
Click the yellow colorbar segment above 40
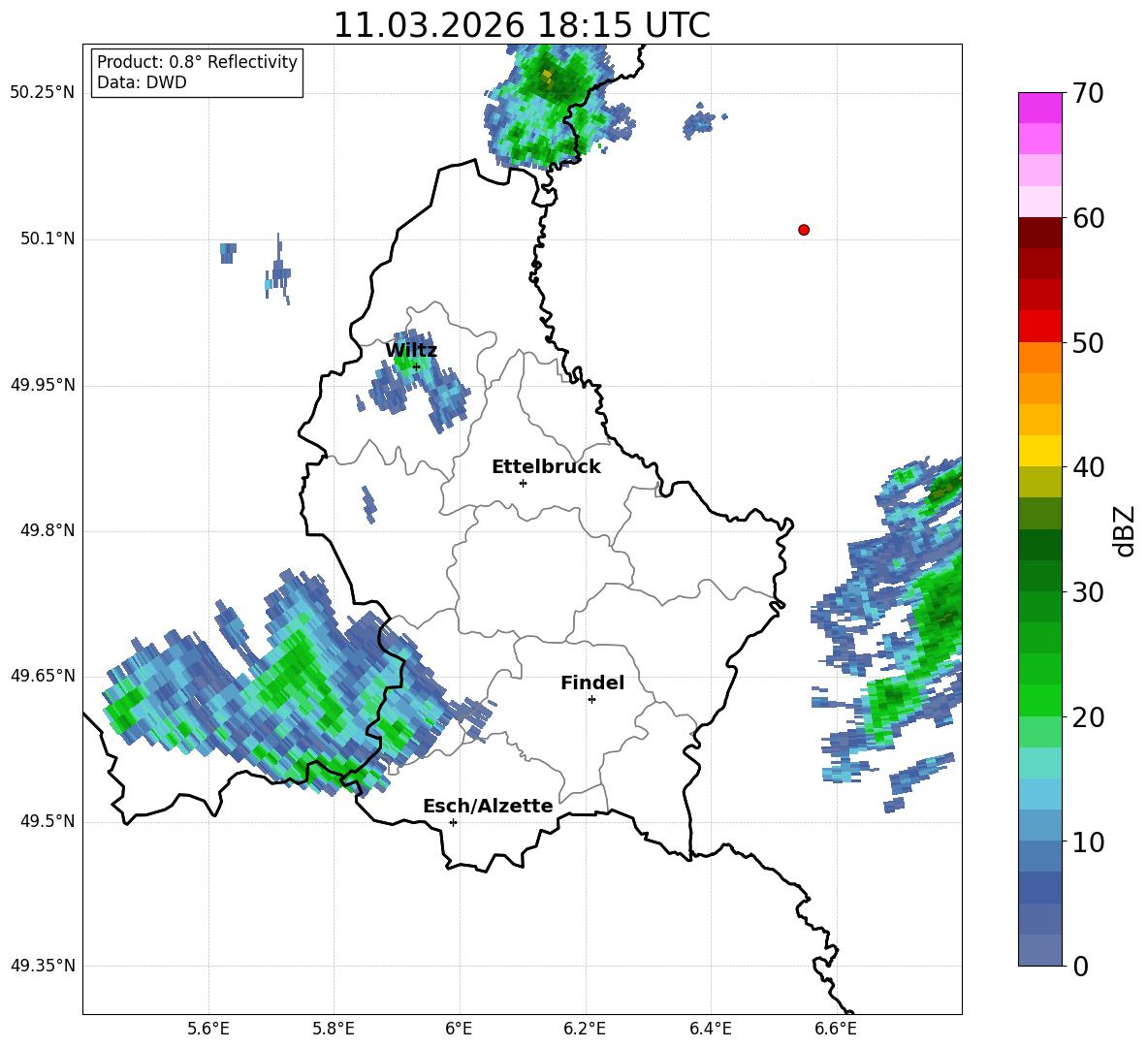[x=1039, y=451]
